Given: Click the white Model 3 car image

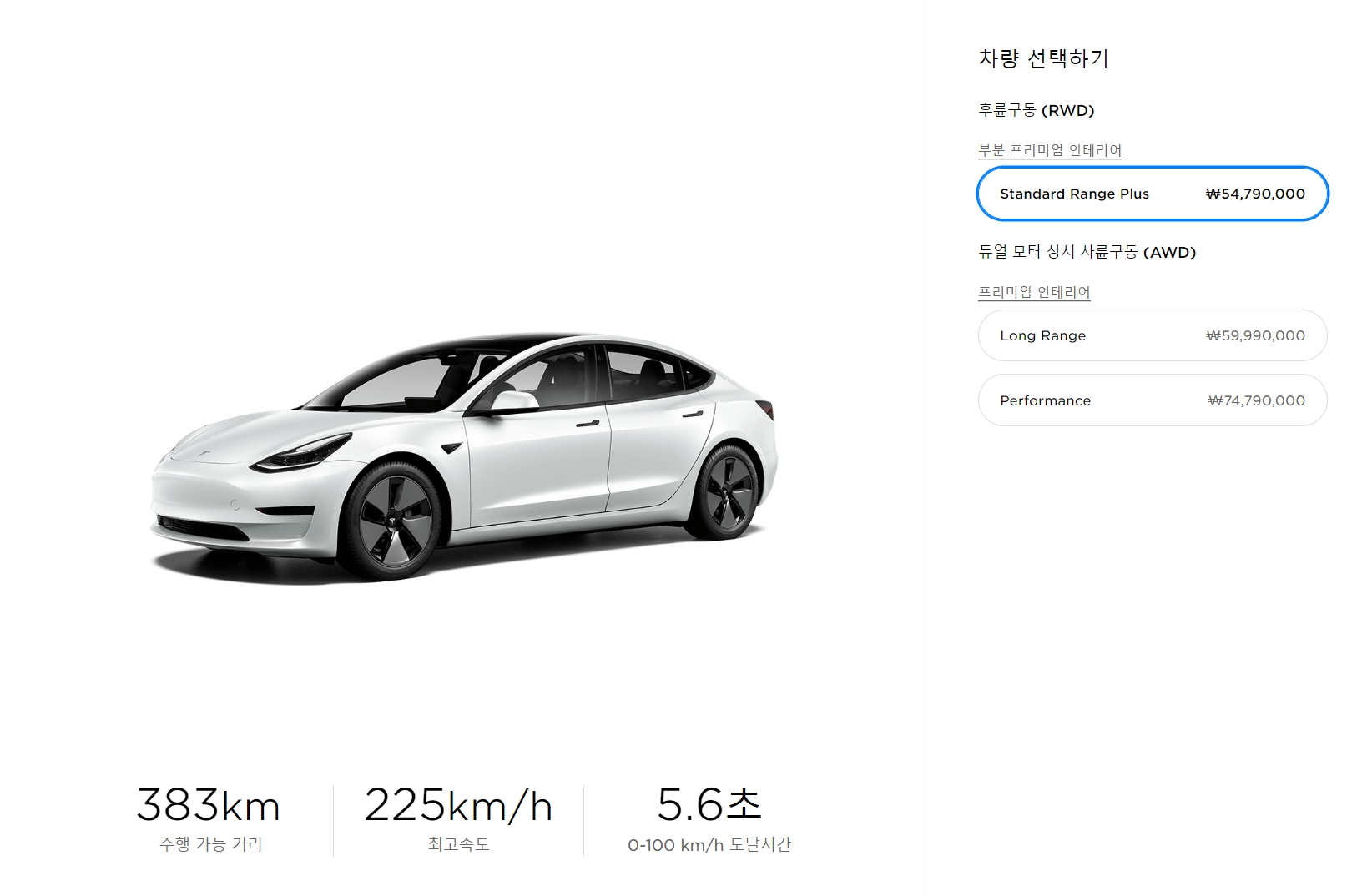Looking at the screenshot, I should click(464, 457).
